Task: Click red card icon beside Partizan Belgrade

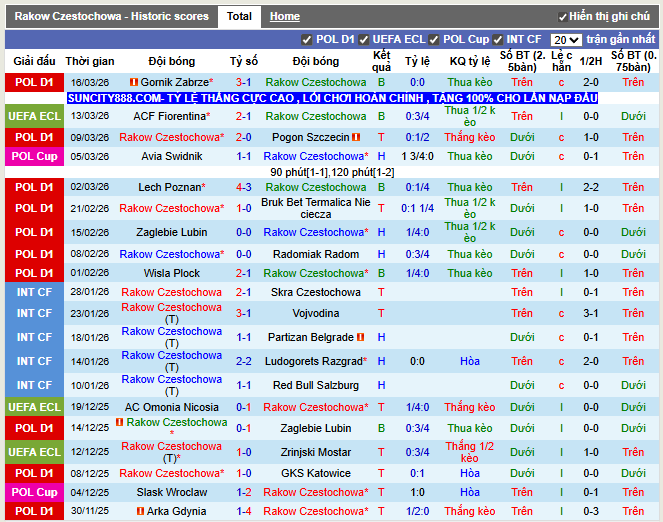Action: (x=359, y=338)
